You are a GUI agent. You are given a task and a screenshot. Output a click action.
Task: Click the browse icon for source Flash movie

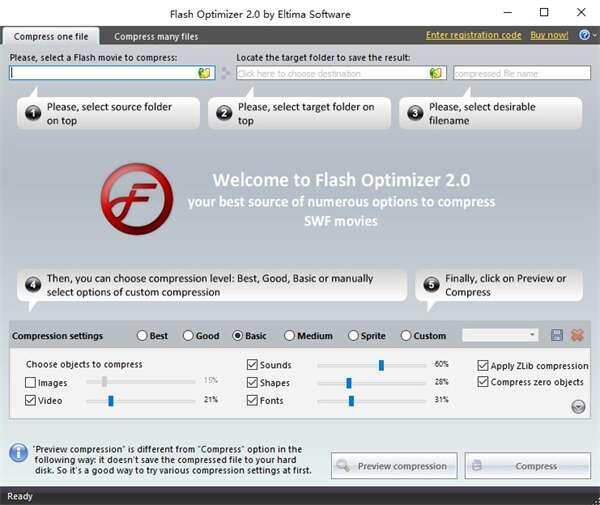pyautogui.click(x=204, y=73)
